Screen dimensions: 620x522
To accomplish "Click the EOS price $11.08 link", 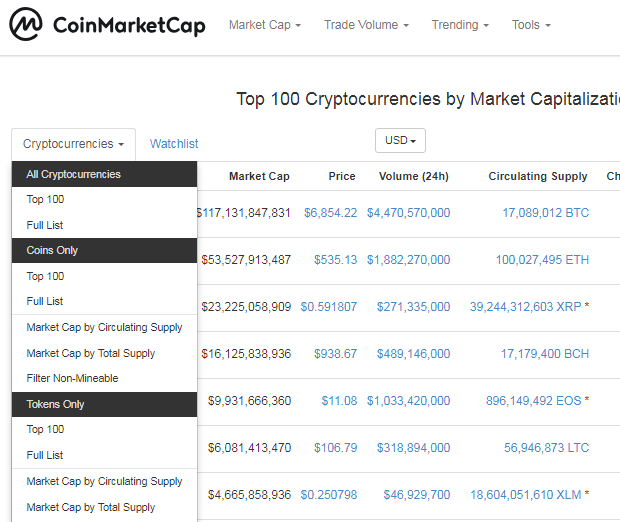I will tap(339, 401).
